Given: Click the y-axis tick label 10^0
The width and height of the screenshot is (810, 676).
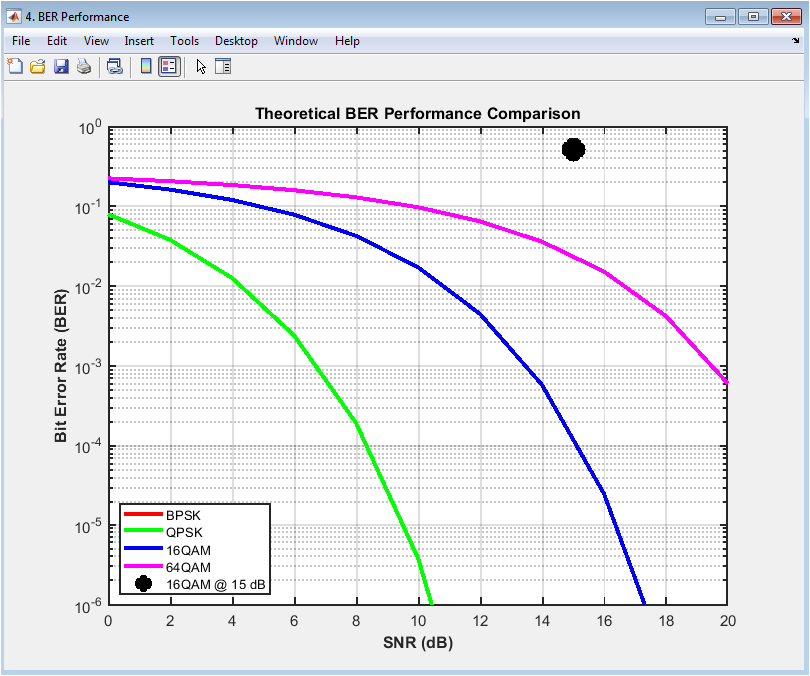Looking at the screenshot, I should coord(90,128).
